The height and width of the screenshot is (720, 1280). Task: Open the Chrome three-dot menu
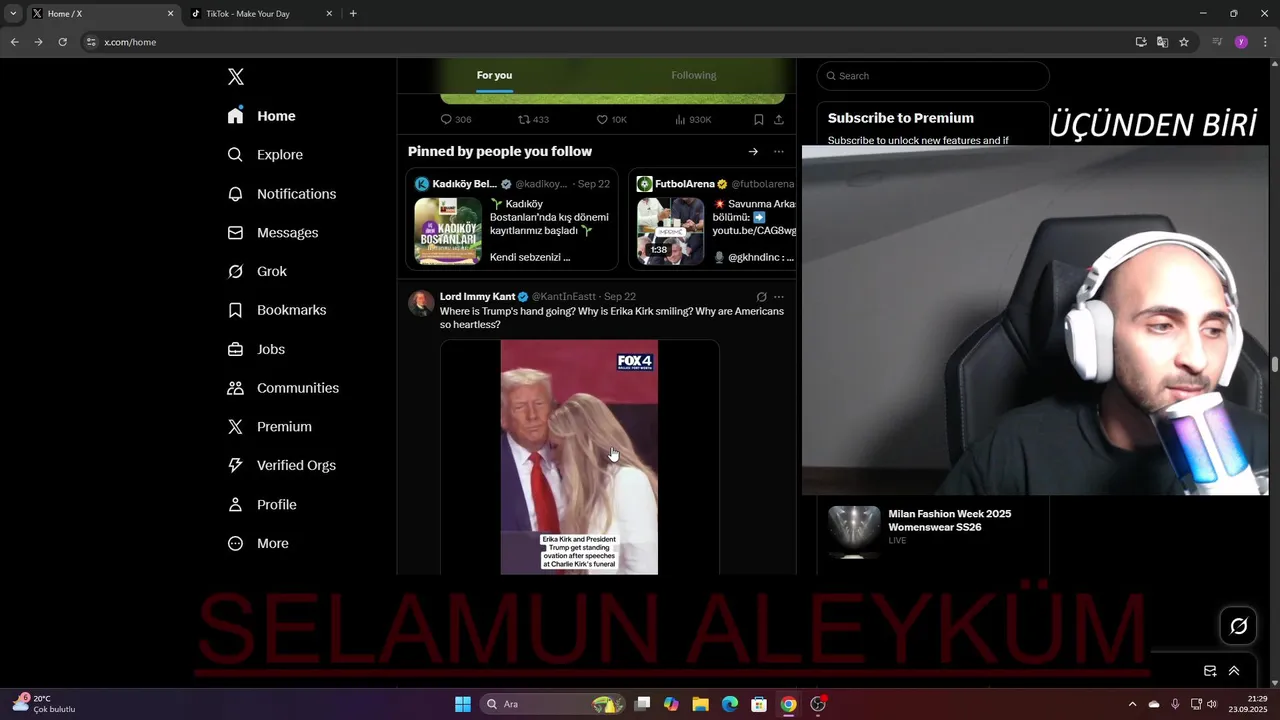pyautogui.click(x=1265, y=42)
